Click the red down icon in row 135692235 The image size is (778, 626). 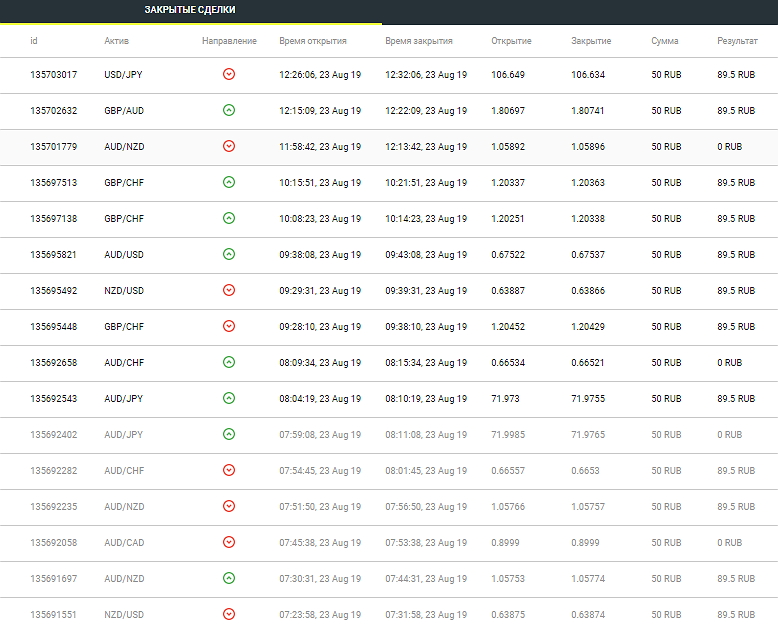229,506
